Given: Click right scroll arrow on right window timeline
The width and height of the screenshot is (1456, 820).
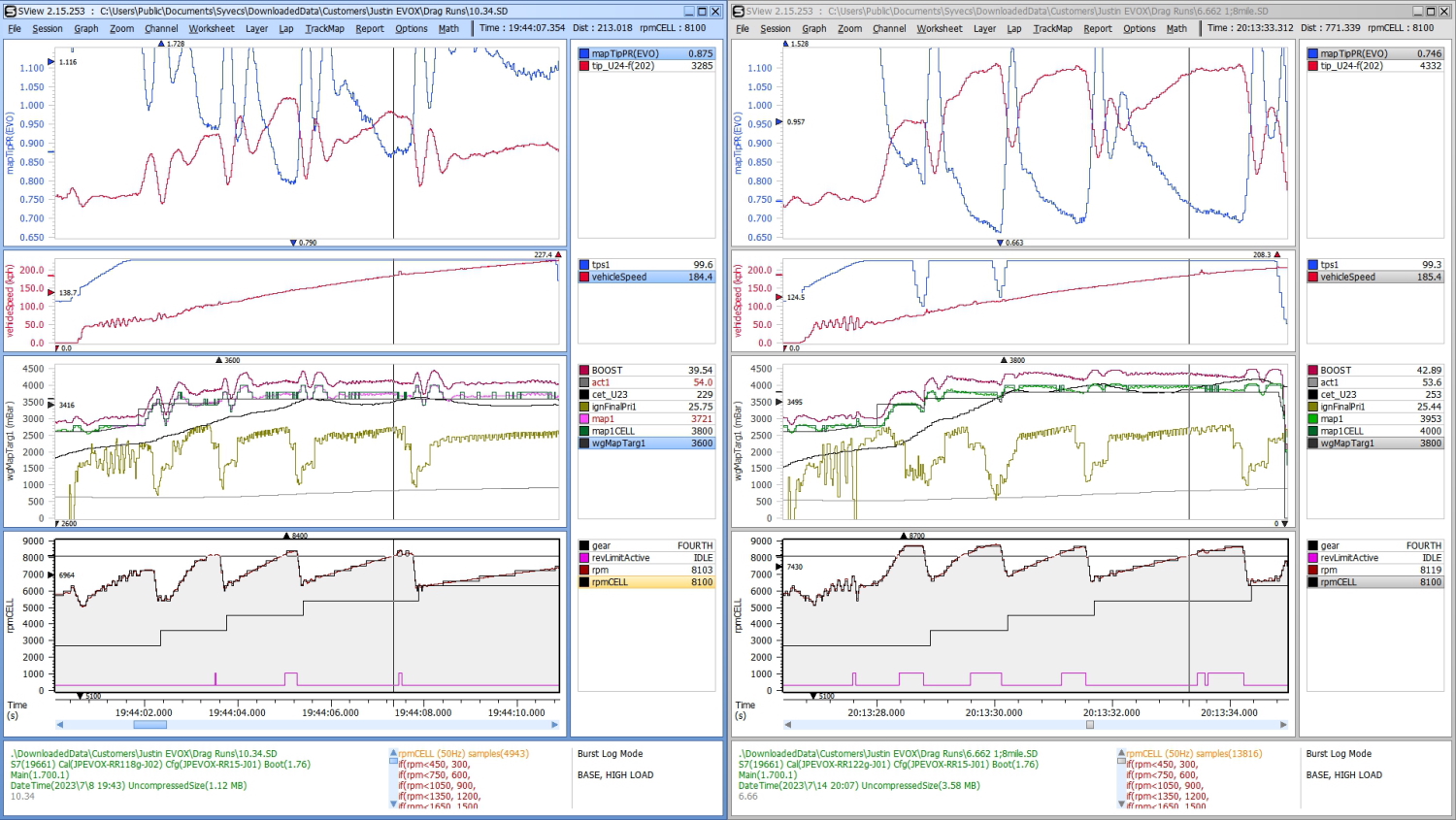Looking at the screenshot, I should (x=1283, y=725).
